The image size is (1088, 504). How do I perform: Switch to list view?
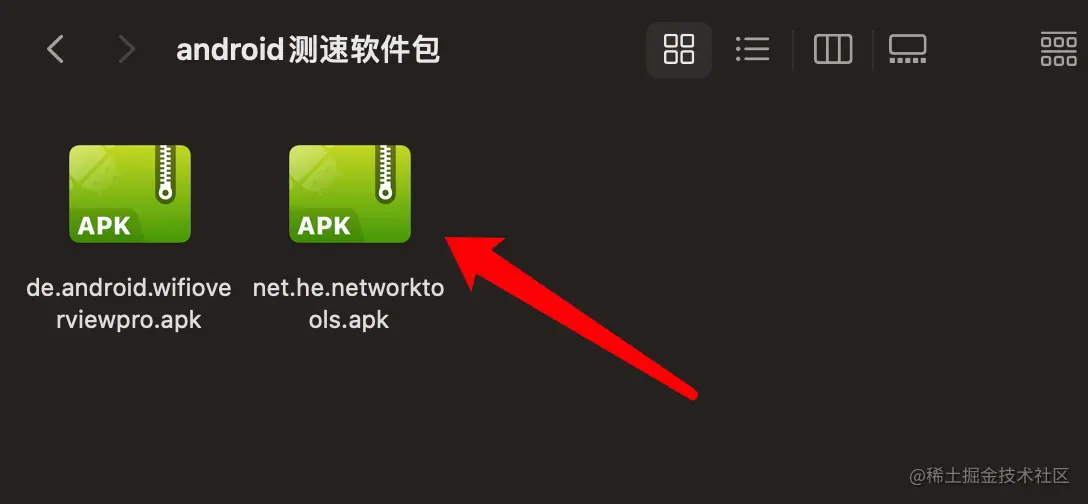(752, 49)
